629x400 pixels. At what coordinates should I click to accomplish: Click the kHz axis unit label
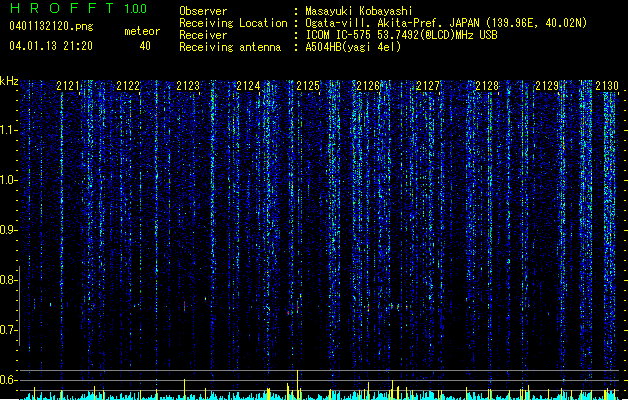point(9,81)
